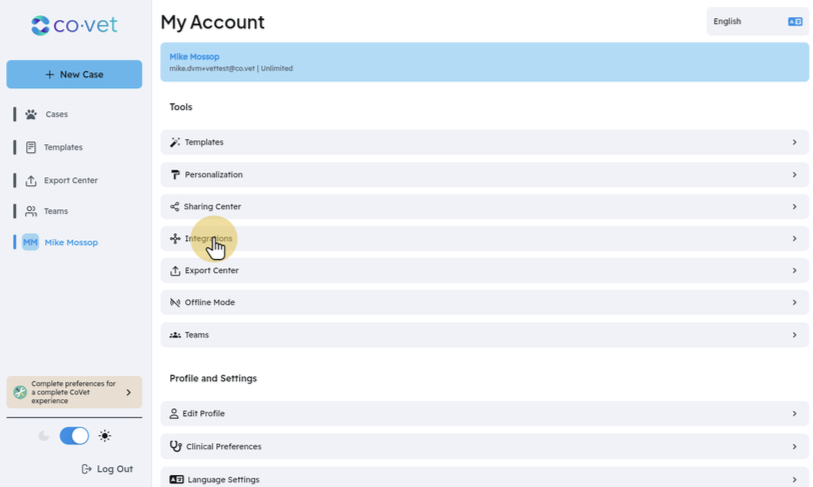This screenshot has height=487, width=813.
Task: Select Mike Mossop in the sidebar
Action: (x=71, y=242)
